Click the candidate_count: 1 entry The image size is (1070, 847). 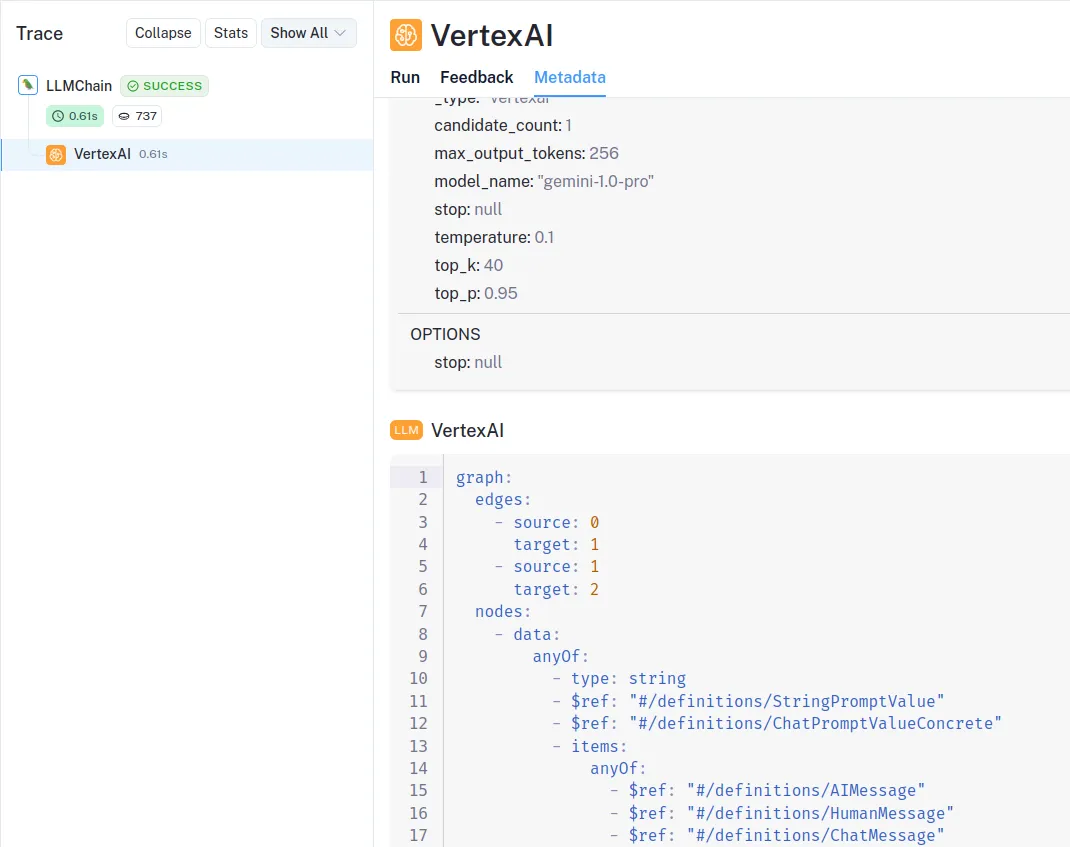pyautogui.click(x=503, y=126)
